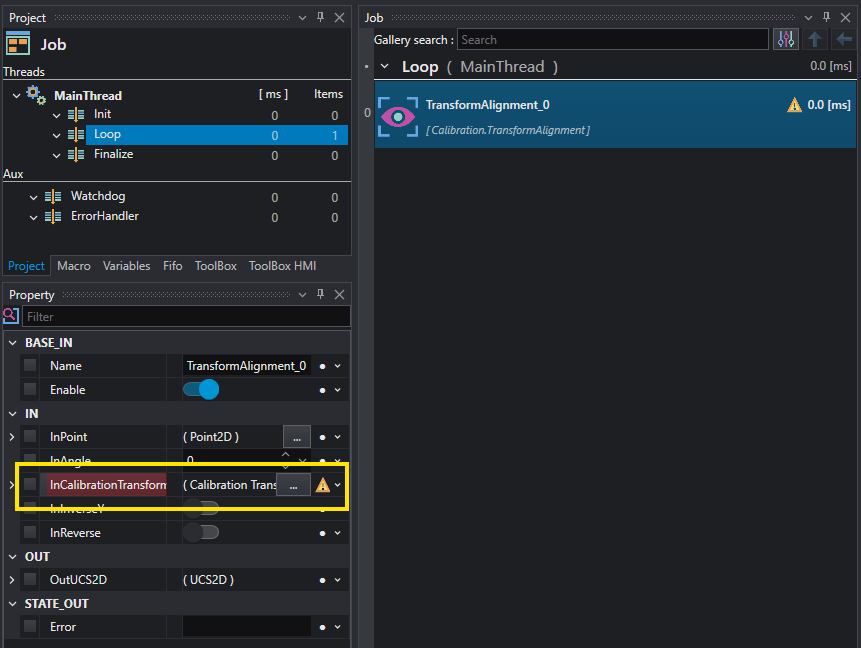The height and width of the screenshot is (648, 861).
Task: Collapse the MainThread tree node
Action: (16, 96)
